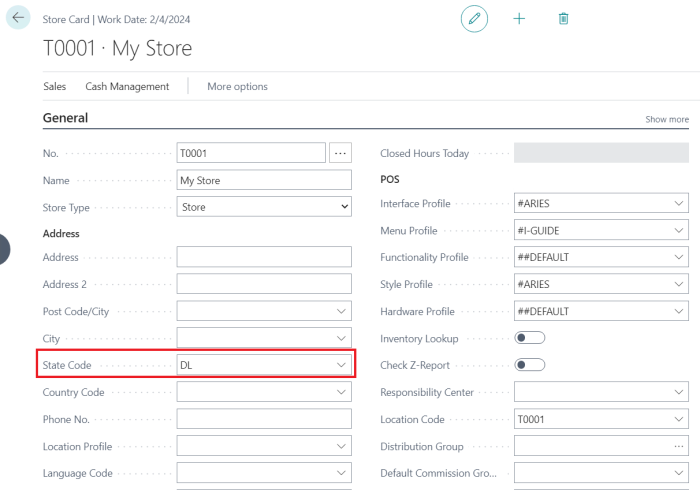700x490 pixels.
Task: Toggle the Inventory Lookup switch
Action: tap(529, 339)
